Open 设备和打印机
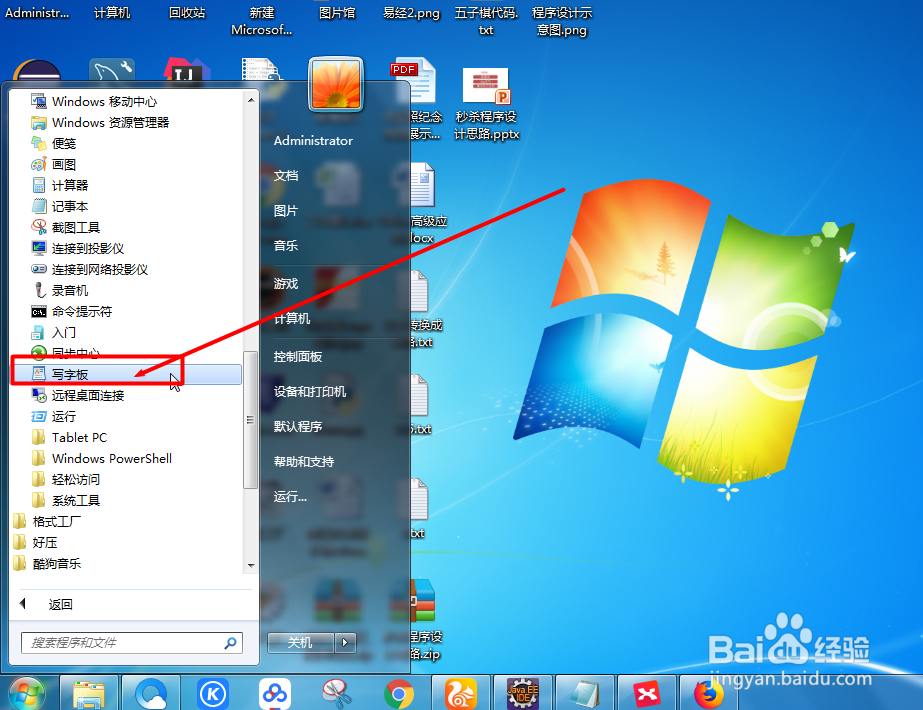The height and width of the screenshot is (710, 923). point(310,392)
